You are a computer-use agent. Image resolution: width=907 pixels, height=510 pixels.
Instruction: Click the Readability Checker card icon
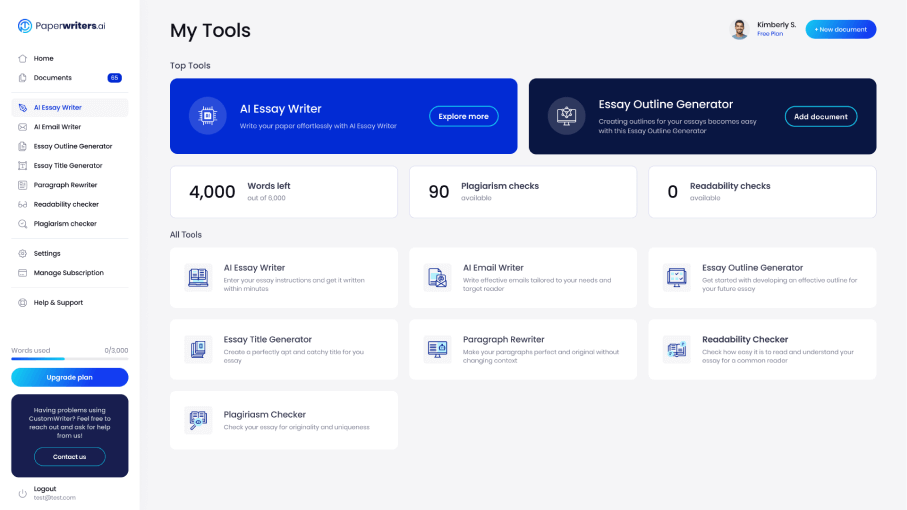677,349
